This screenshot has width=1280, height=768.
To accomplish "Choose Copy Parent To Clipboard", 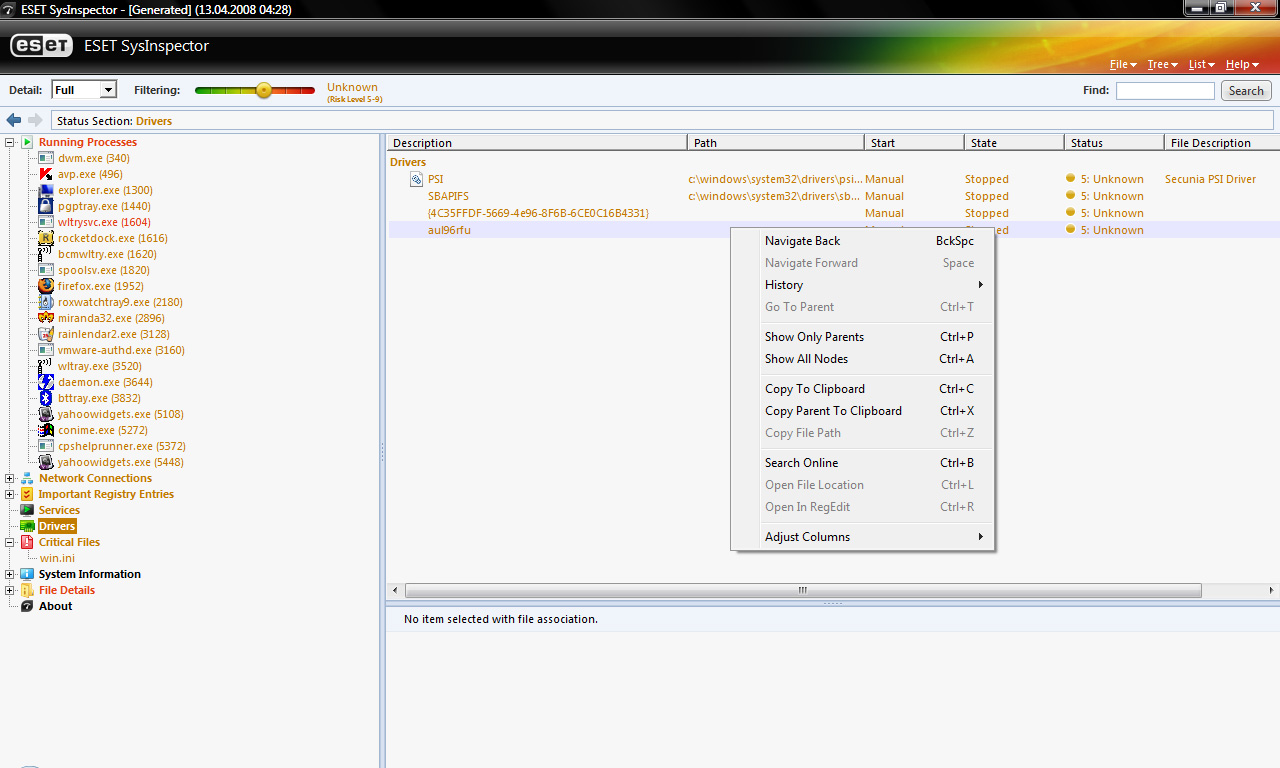I will [863, 411].
